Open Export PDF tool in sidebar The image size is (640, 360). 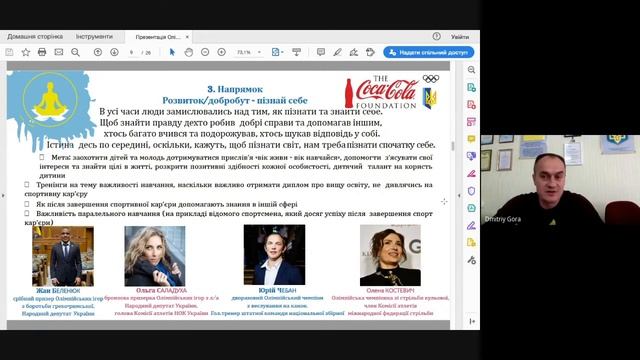click(x=471, y=87)
